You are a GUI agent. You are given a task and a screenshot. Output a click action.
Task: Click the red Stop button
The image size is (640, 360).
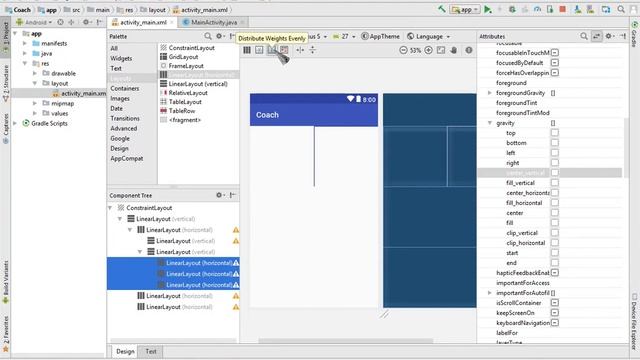coord(563,9)
